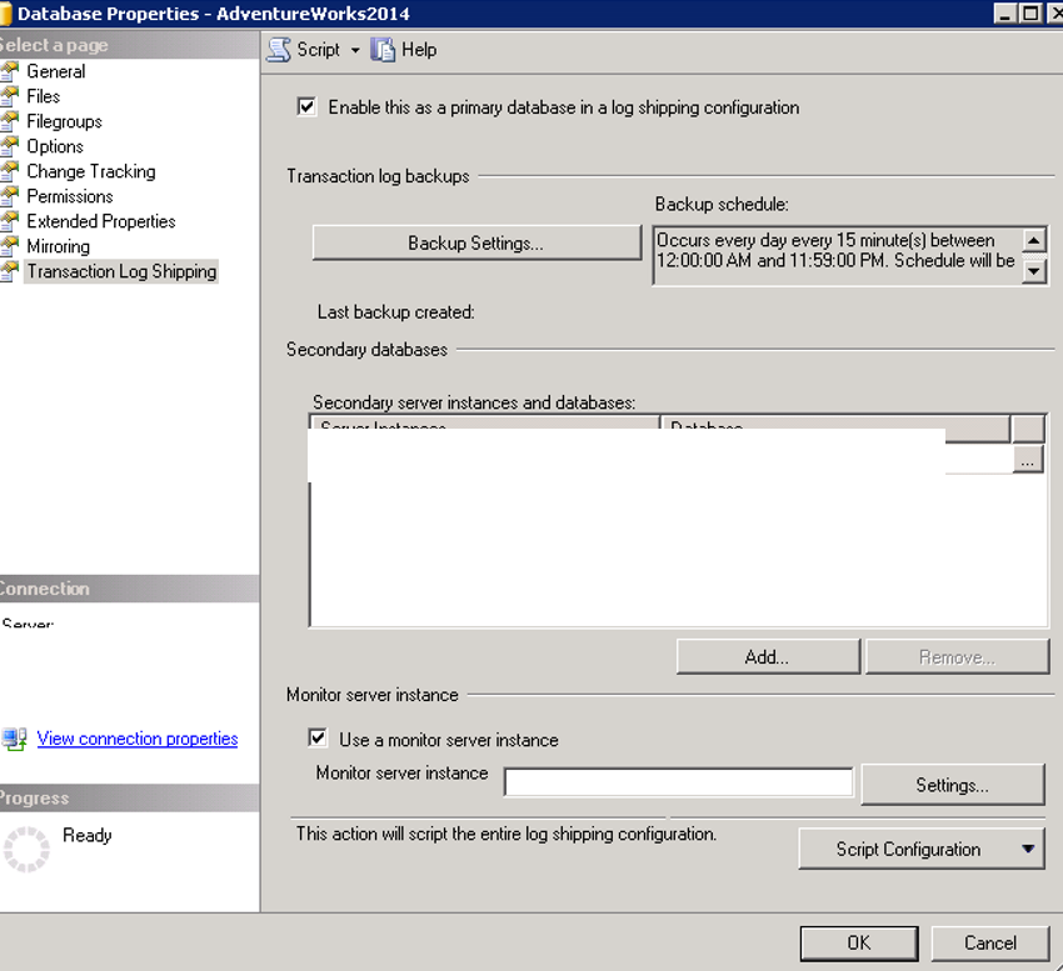The height and width of the screenshot is (971, 1063).
Task: Open the Change Tracking page
Action: coord(91,172)
